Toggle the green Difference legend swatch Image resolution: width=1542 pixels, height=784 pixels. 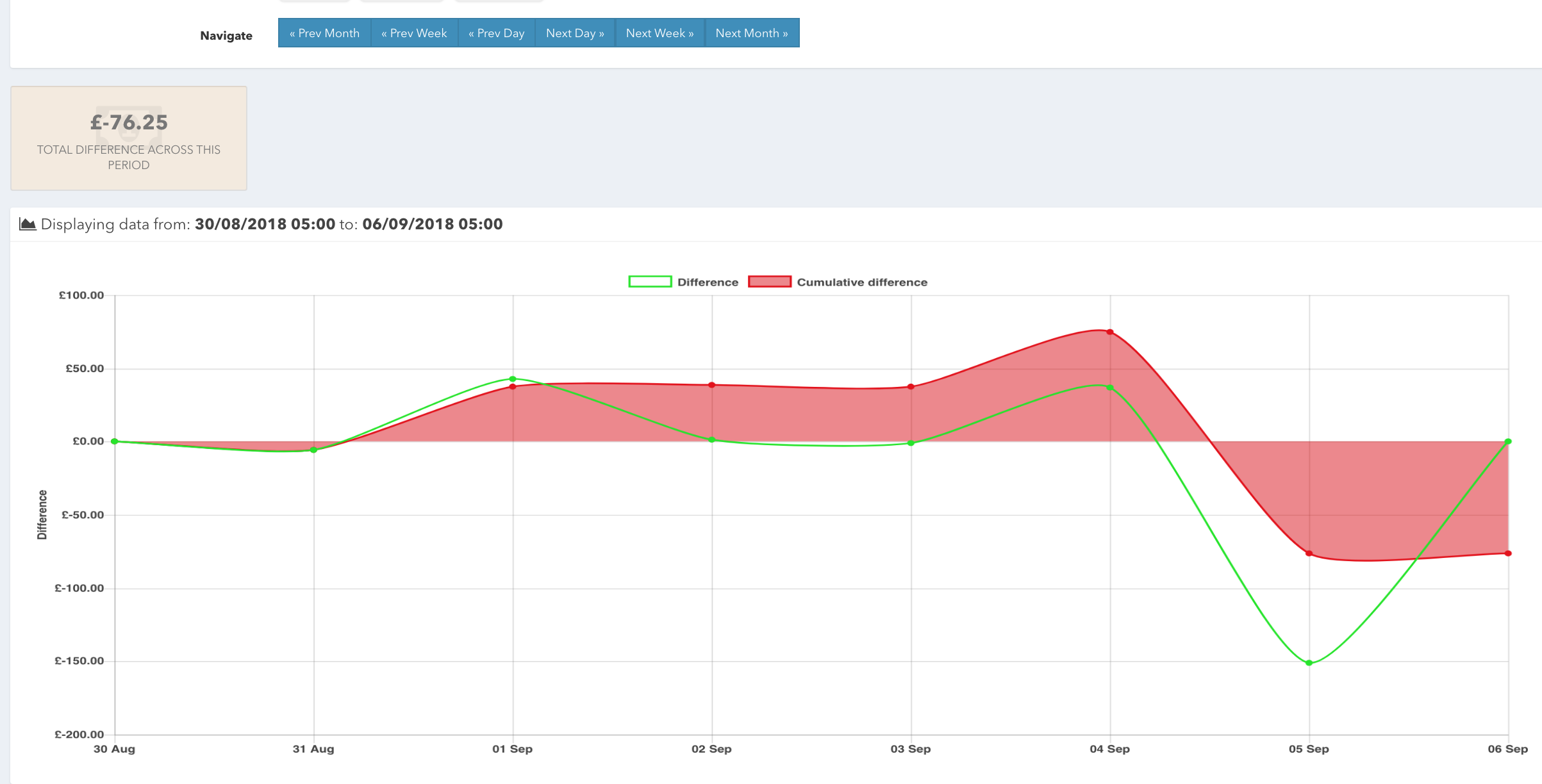click(x=650, y=282)
